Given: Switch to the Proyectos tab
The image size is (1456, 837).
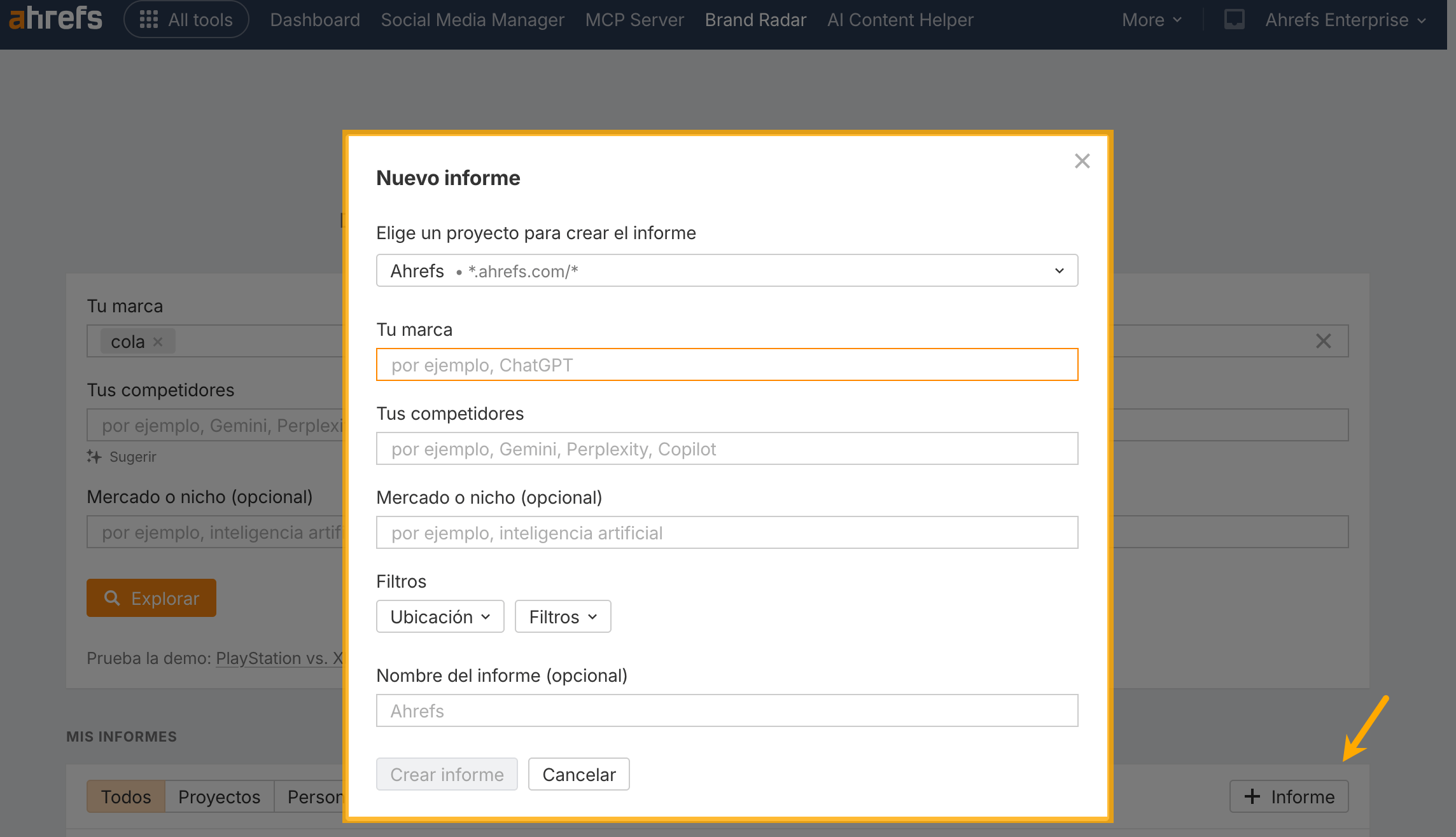Looking at the screenshot, I should pos(219,796).
